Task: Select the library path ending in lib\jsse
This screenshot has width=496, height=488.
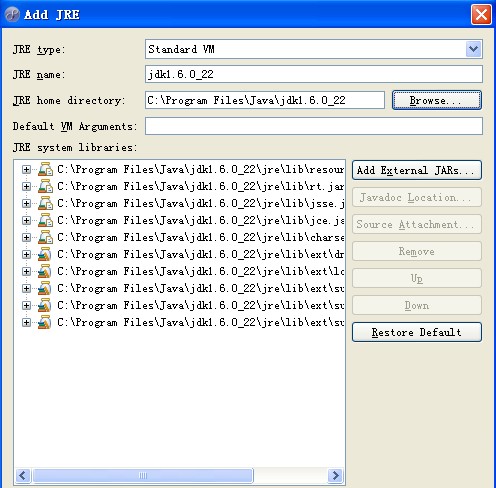Action: (200, 203)
